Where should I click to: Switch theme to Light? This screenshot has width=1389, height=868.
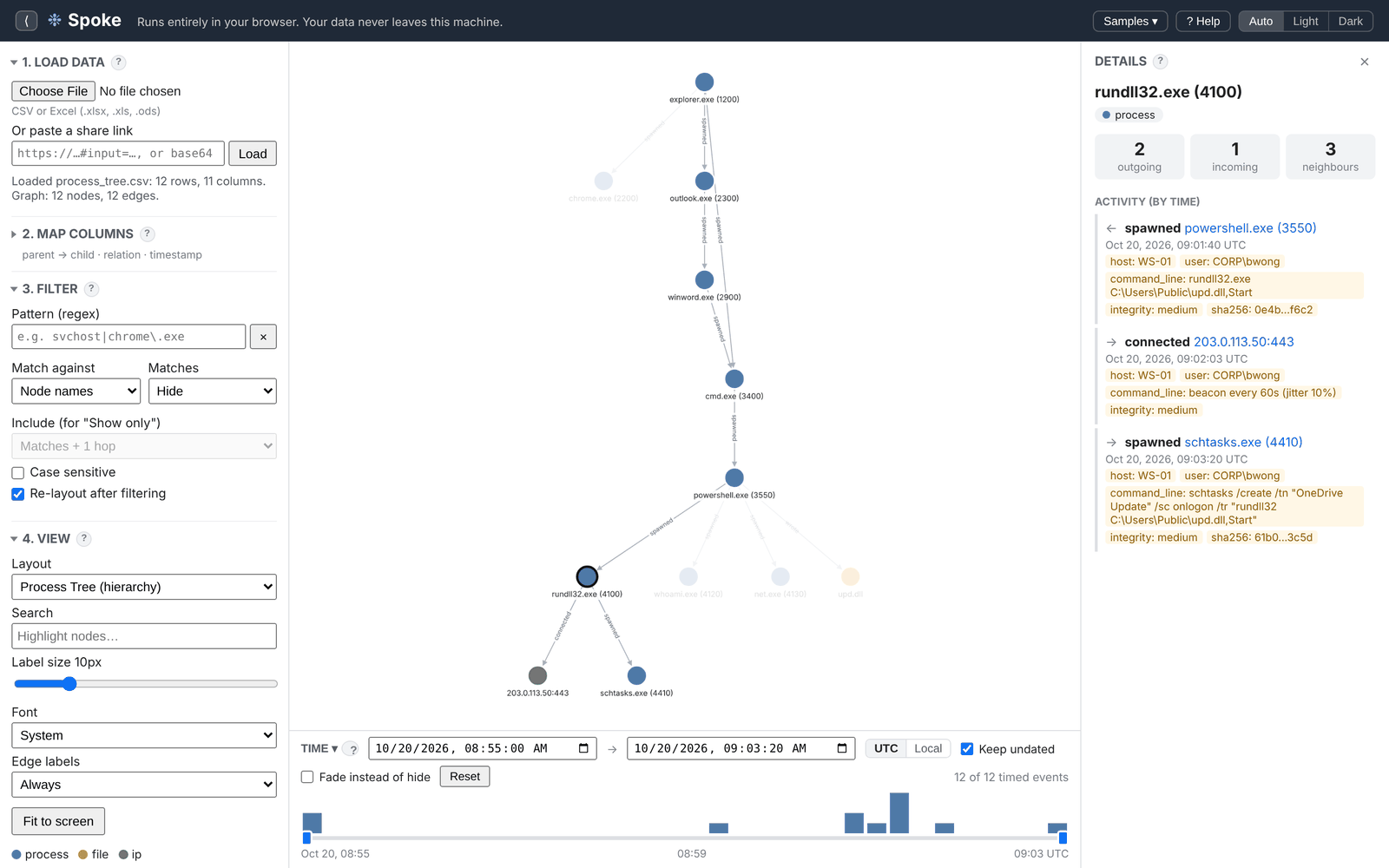(x=1305, y=21)
